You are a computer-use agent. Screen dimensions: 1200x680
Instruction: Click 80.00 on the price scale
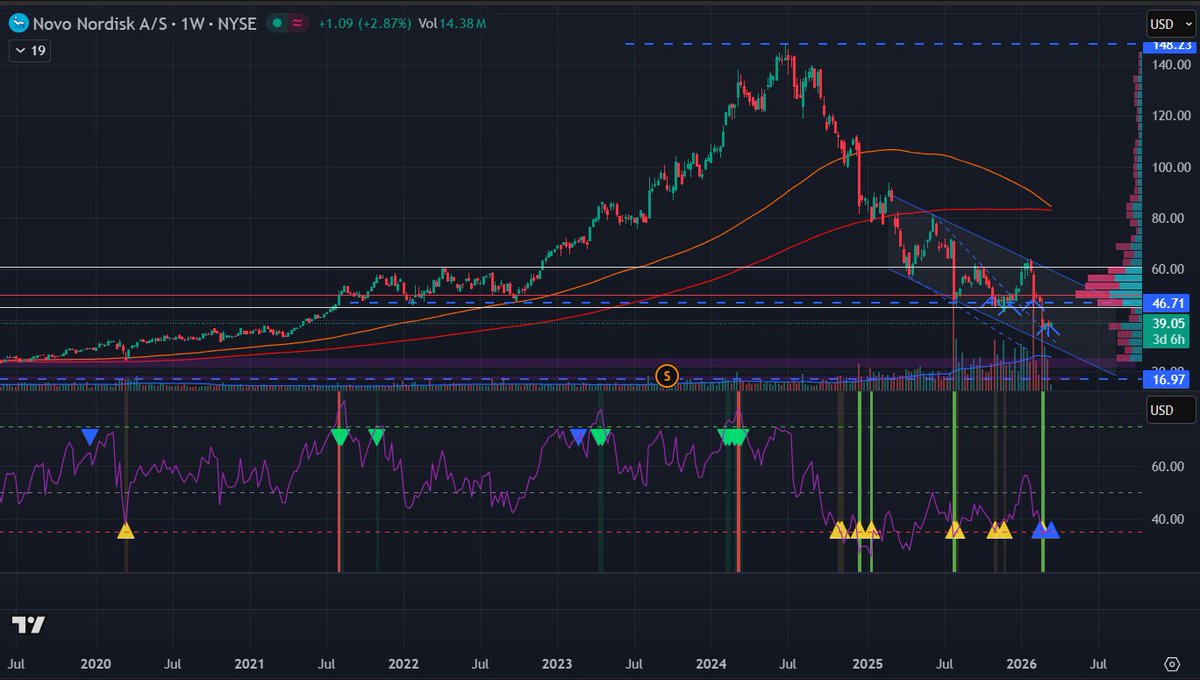click(x=1167, y=218)
